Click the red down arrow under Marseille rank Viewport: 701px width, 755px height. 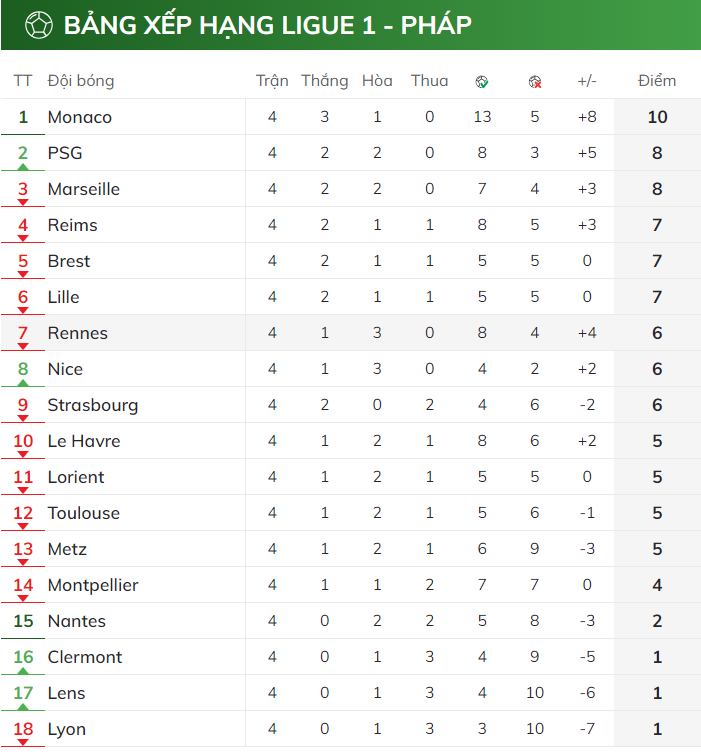click(23, 203)
